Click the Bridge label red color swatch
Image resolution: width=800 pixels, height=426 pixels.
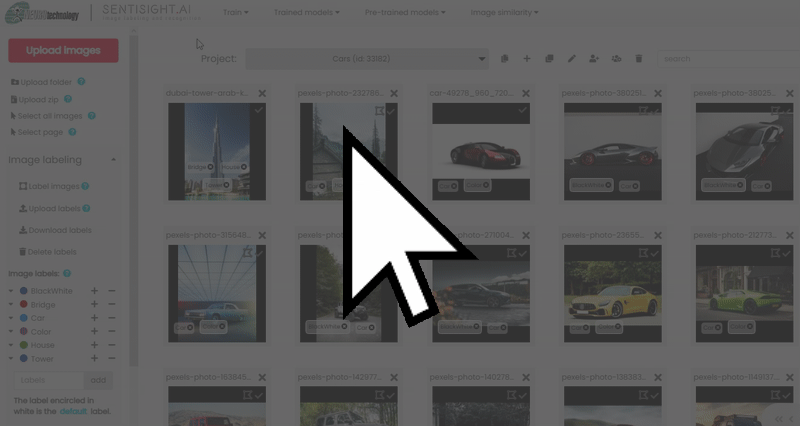(23, 304)
